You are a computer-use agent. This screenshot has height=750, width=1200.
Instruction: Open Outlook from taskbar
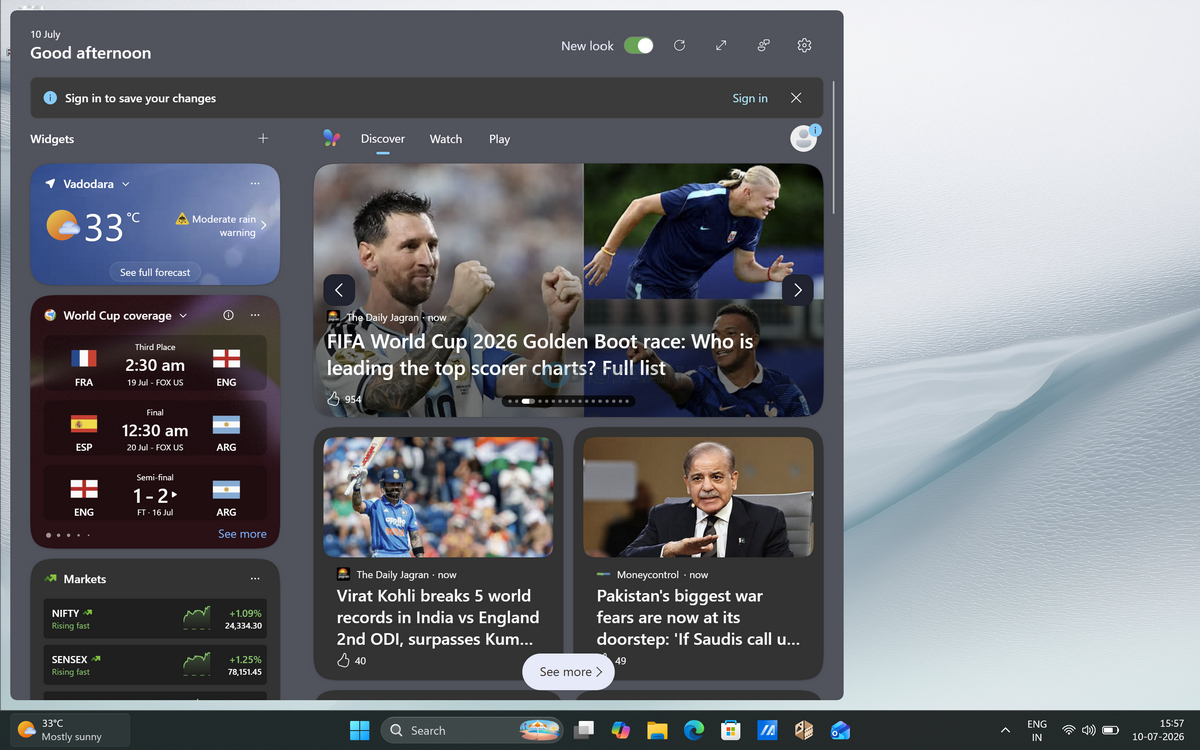tap(840, 730)
